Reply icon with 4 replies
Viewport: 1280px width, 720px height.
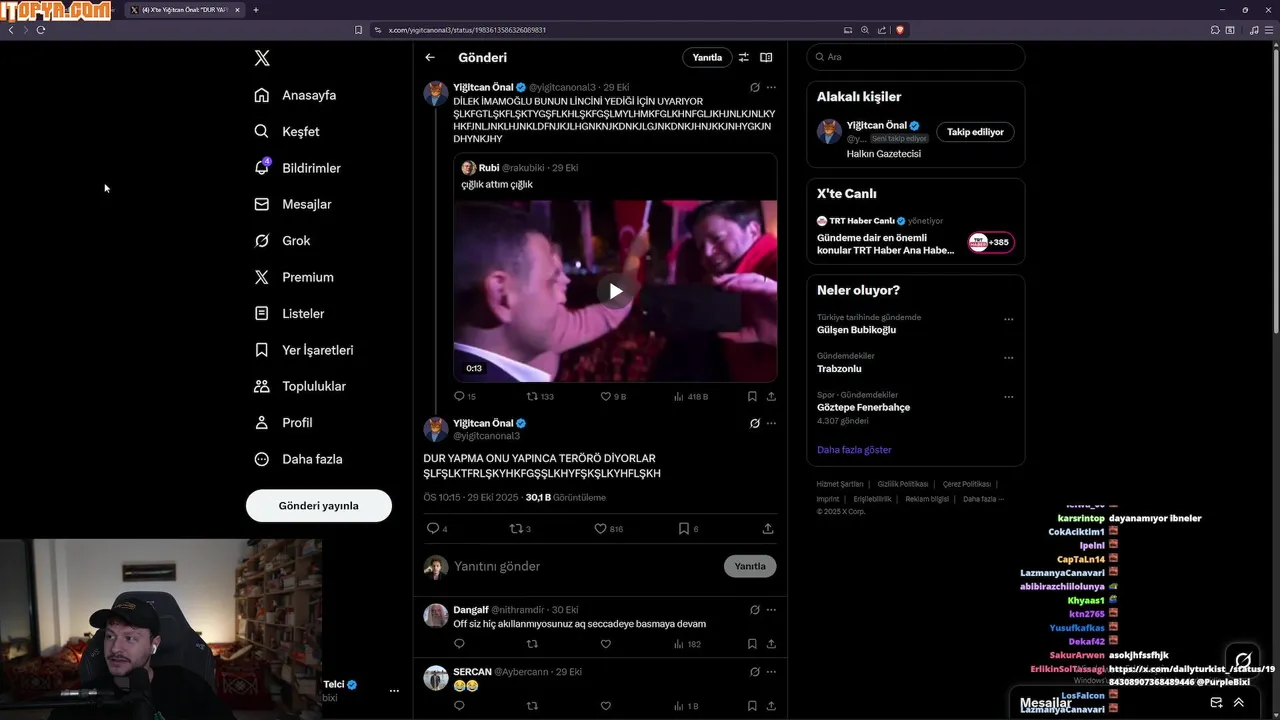click(437, 528)
